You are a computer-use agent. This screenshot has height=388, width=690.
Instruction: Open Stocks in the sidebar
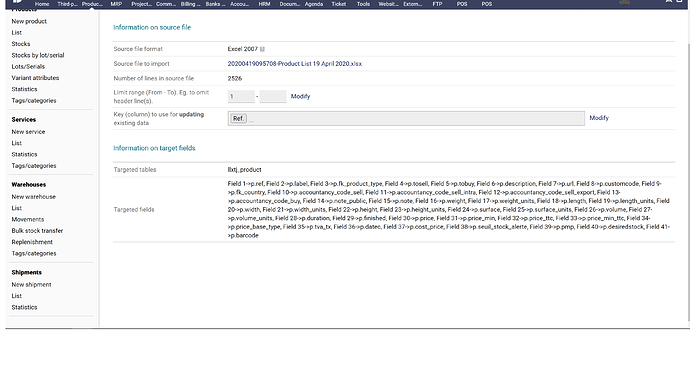pyautogui.click(x=21, y=44)
